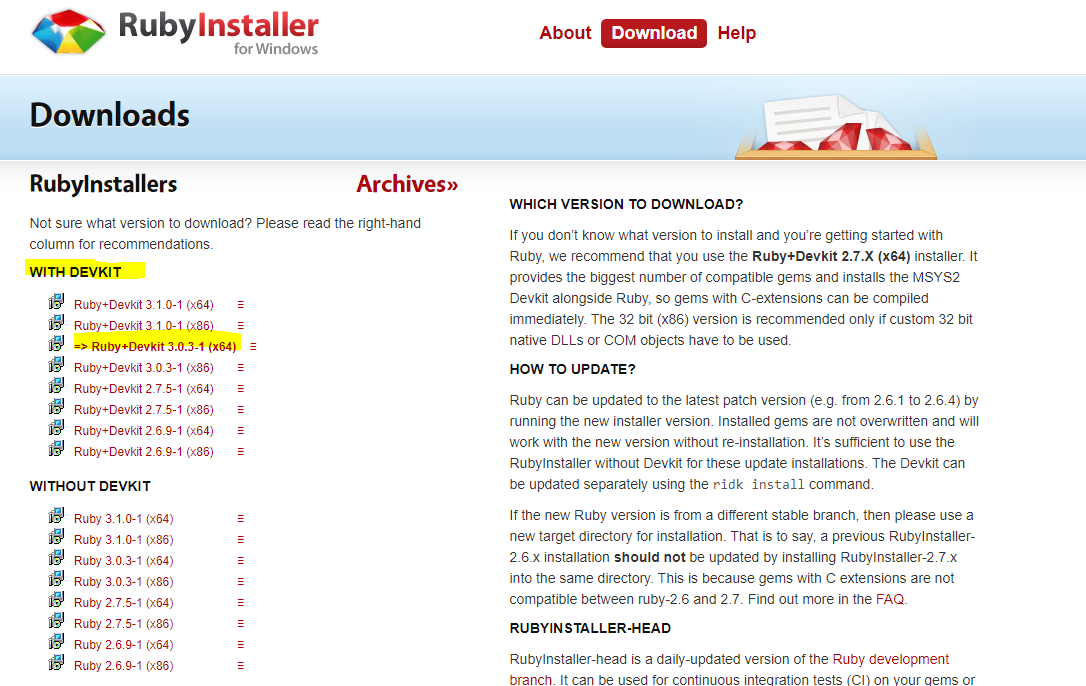
Task: Open details icon for Ruby+Devkit 2.6.9-1 (x86)
Action: (241, 452)
